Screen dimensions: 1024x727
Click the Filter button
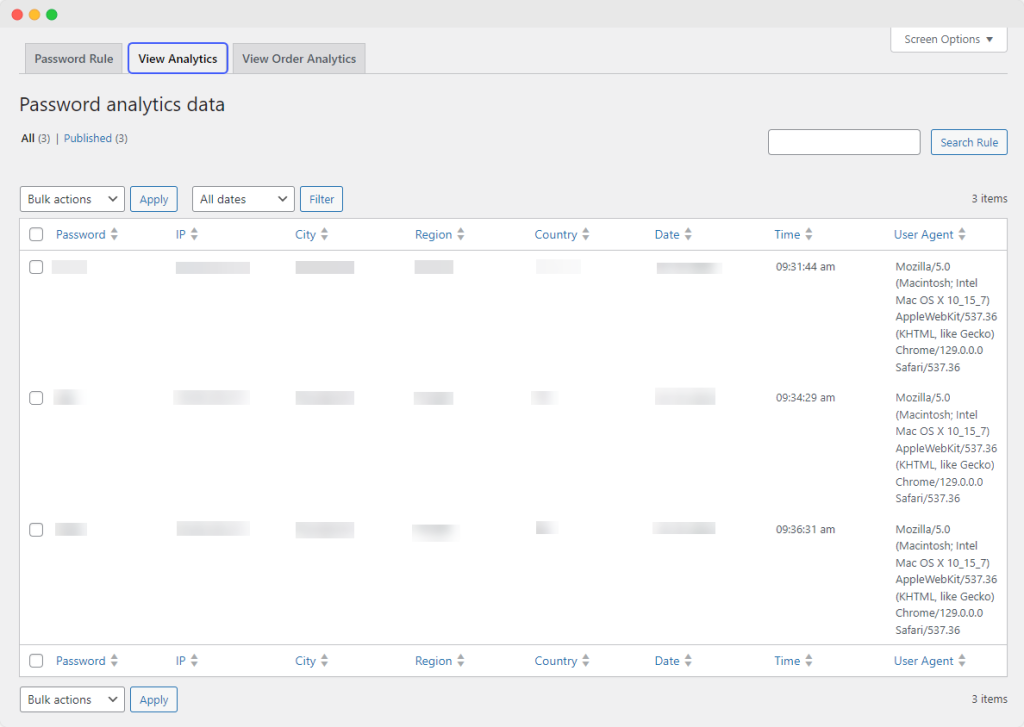click(x=322, y=199)
